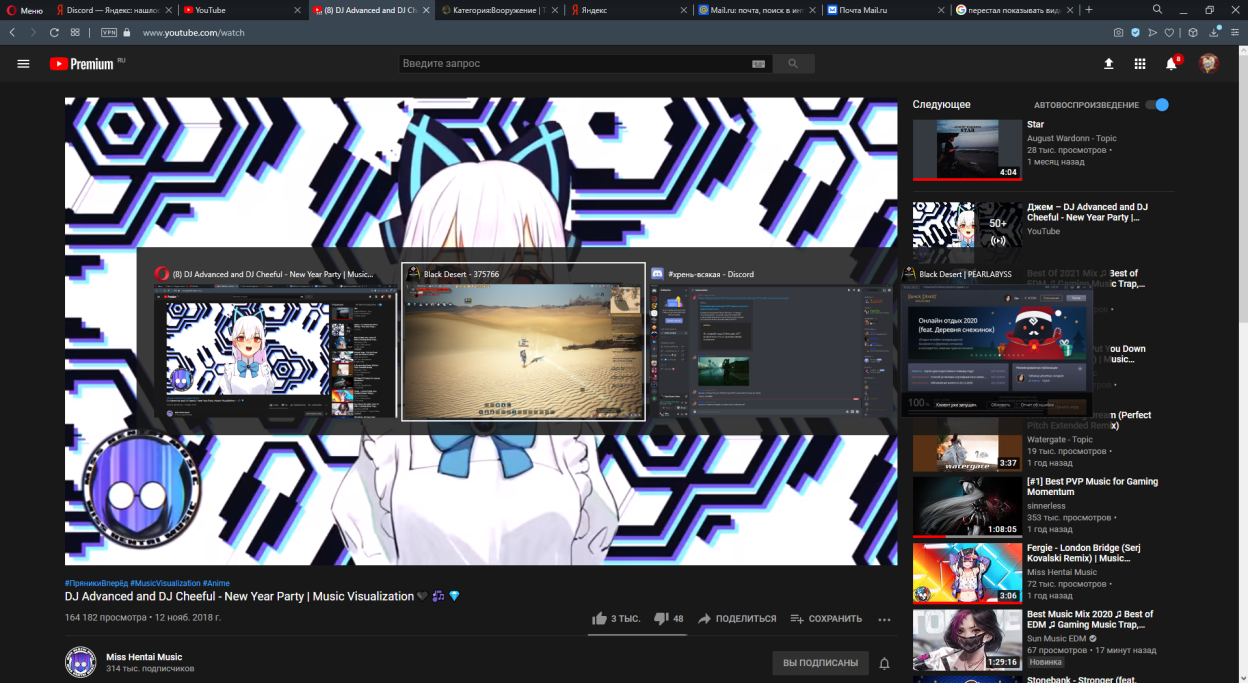This screenshot has height=683, width=1248.
Task: Open the Opera Меню button
Action: point(25,10)
